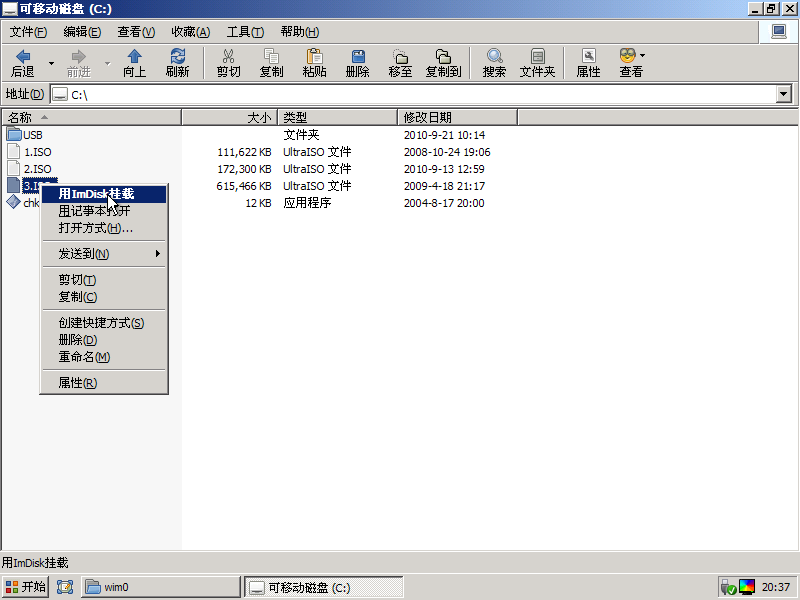Switch to the wim0 taskbar window
800x600 pixels.
tap(160, 587)
